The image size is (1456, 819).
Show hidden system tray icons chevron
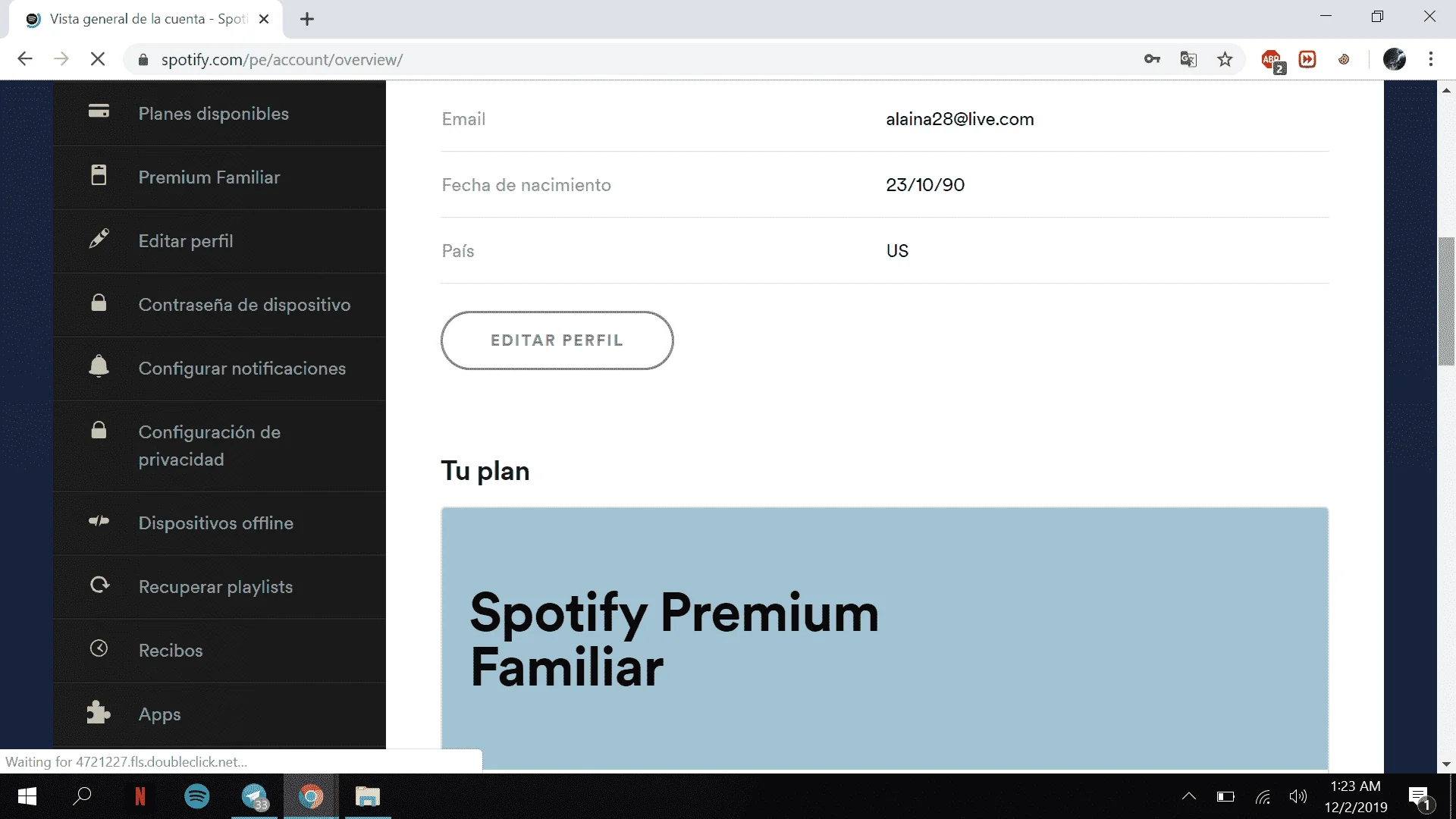pyautogui.click(x=1189, y=796)
